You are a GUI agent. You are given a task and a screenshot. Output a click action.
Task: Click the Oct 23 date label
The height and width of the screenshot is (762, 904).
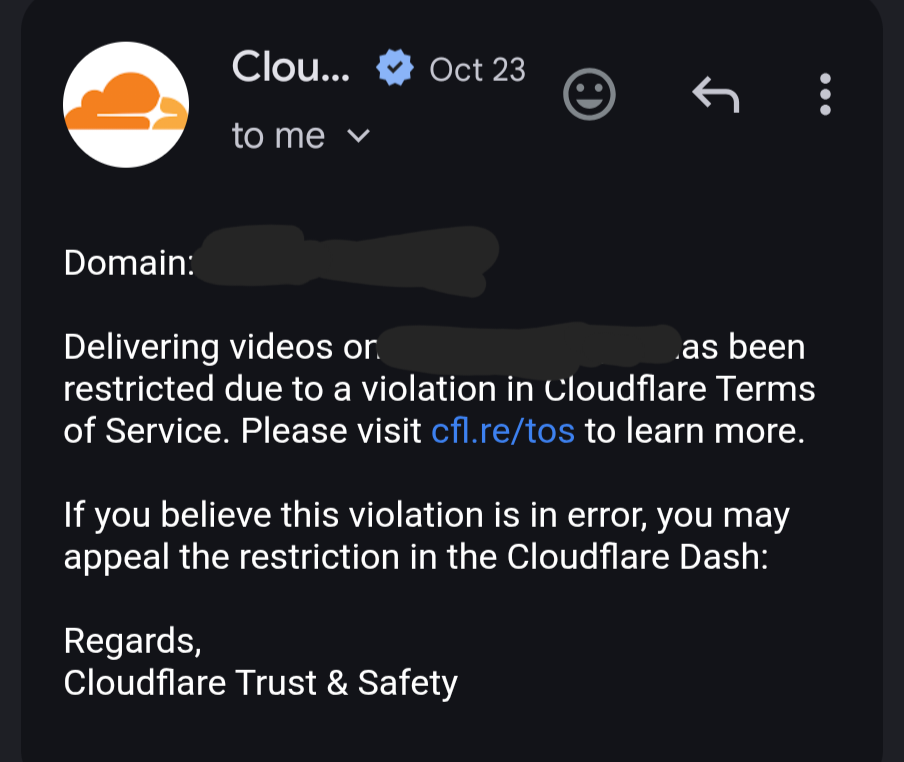pos(476,69)
